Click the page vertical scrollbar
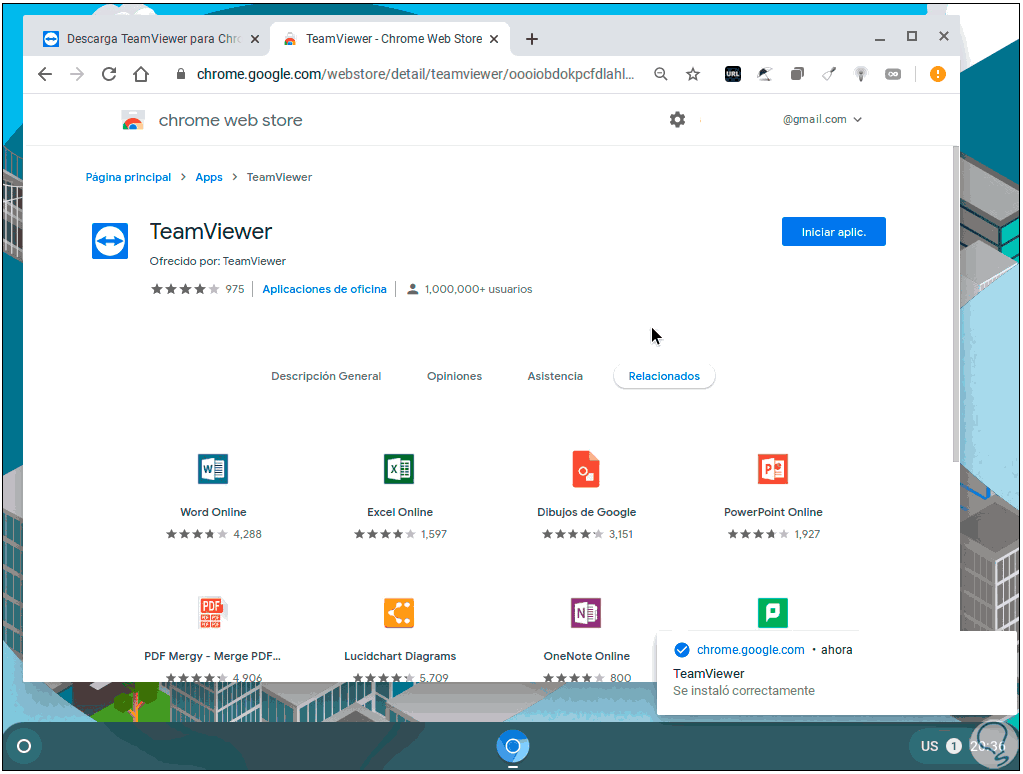This screenshot has height=774, width=1023. 956,303
